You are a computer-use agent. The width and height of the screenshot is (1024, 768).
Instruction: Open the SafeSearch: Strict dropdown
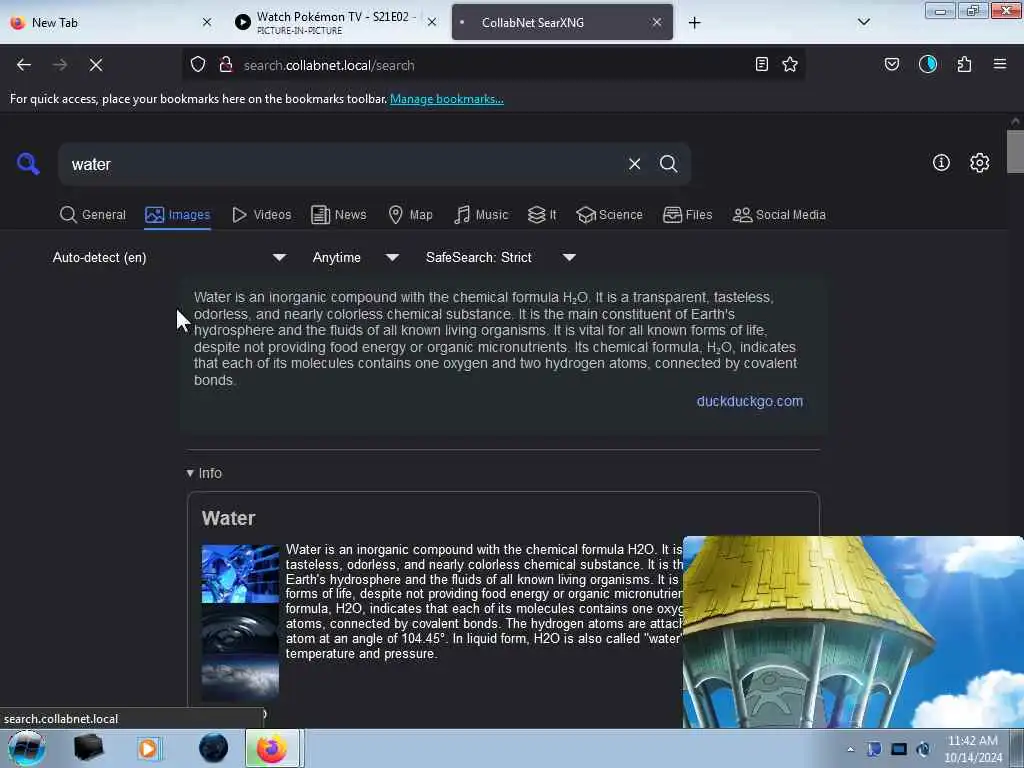500,257
